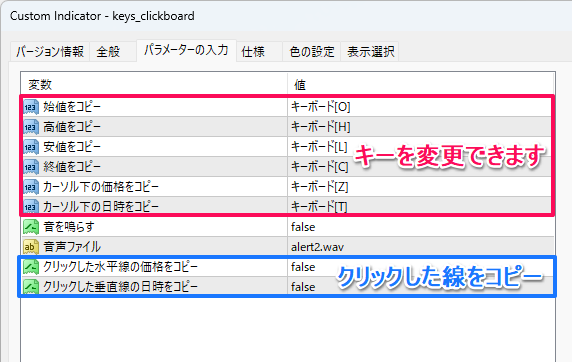
Task: Go to the 色の設定 tab
Action: tap(312, 51)
